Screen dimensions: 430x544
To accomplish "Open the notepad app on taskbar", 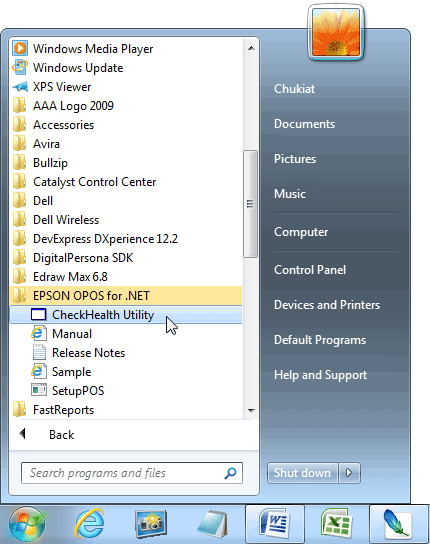I will [212, 525].
